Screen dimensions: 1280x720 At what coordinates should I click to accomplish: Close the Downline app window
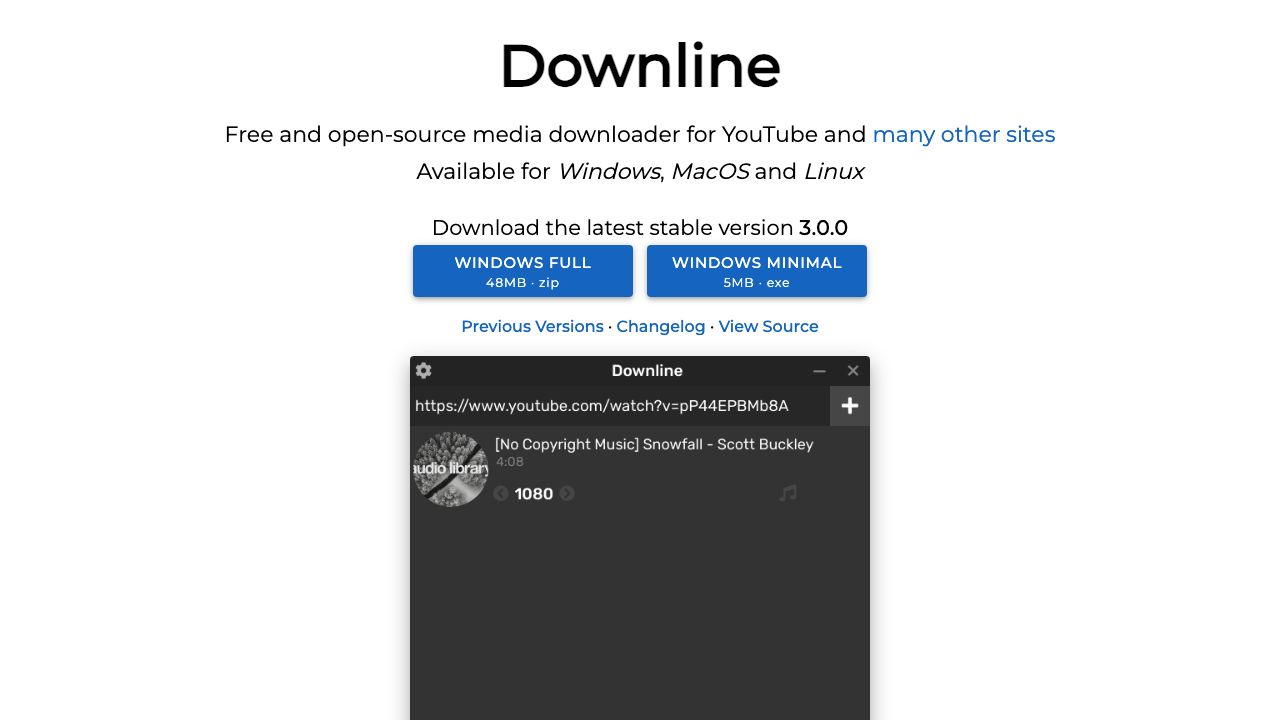(x=853, y=371)
